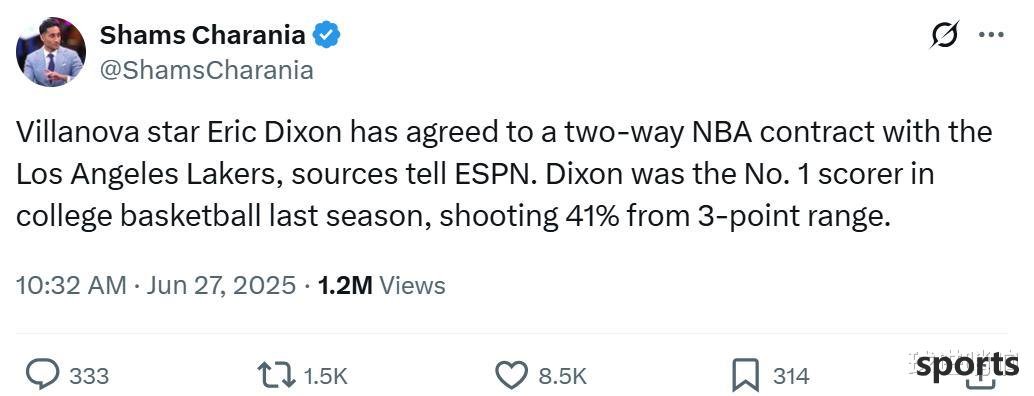Toggle the bookmark icon
The width and height of the screenshot is (1034, 396).
coord(745,376)
